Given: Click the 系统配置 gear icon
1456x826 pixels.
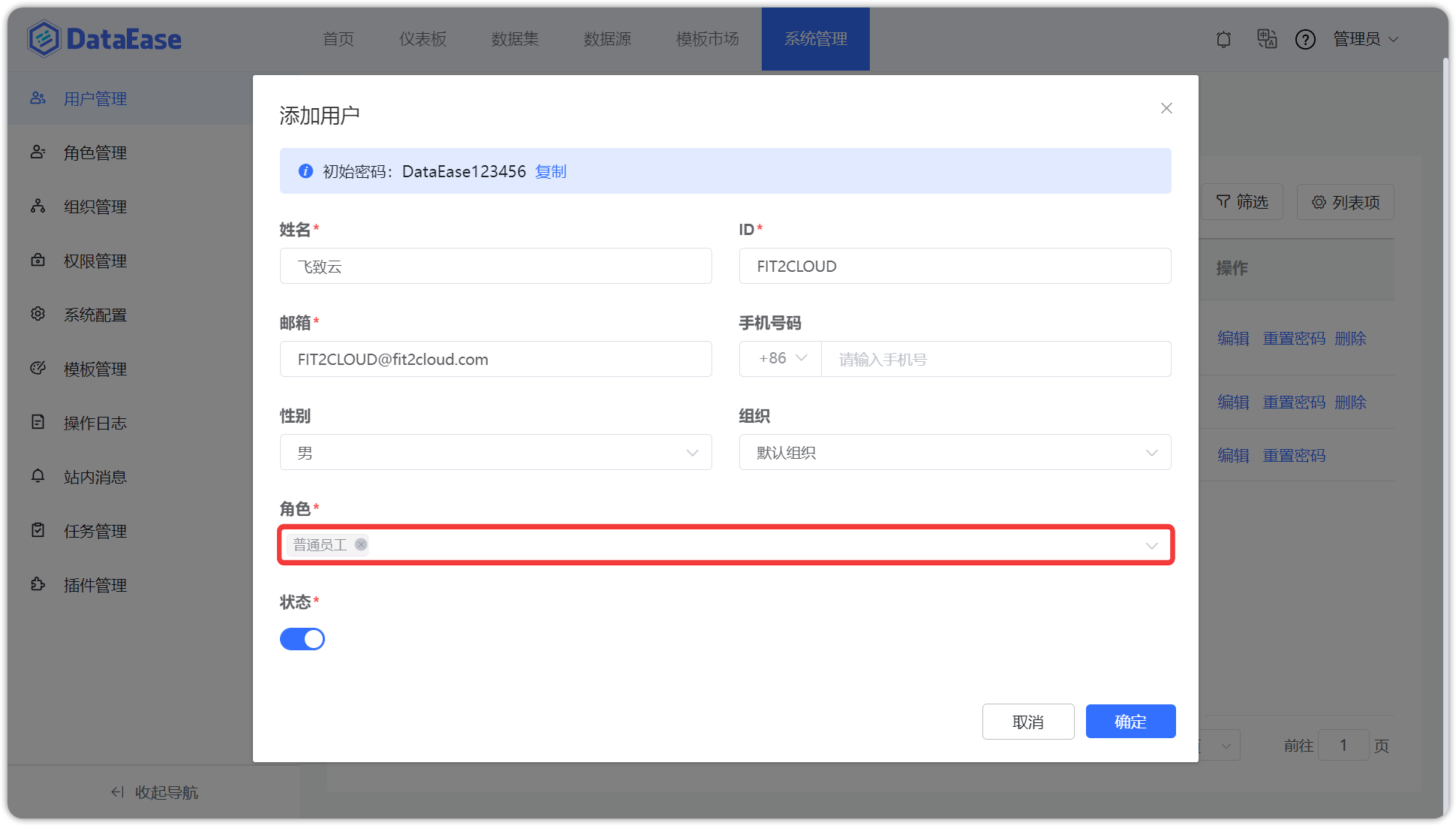Looking at the screenshot, I should [38, 315].
